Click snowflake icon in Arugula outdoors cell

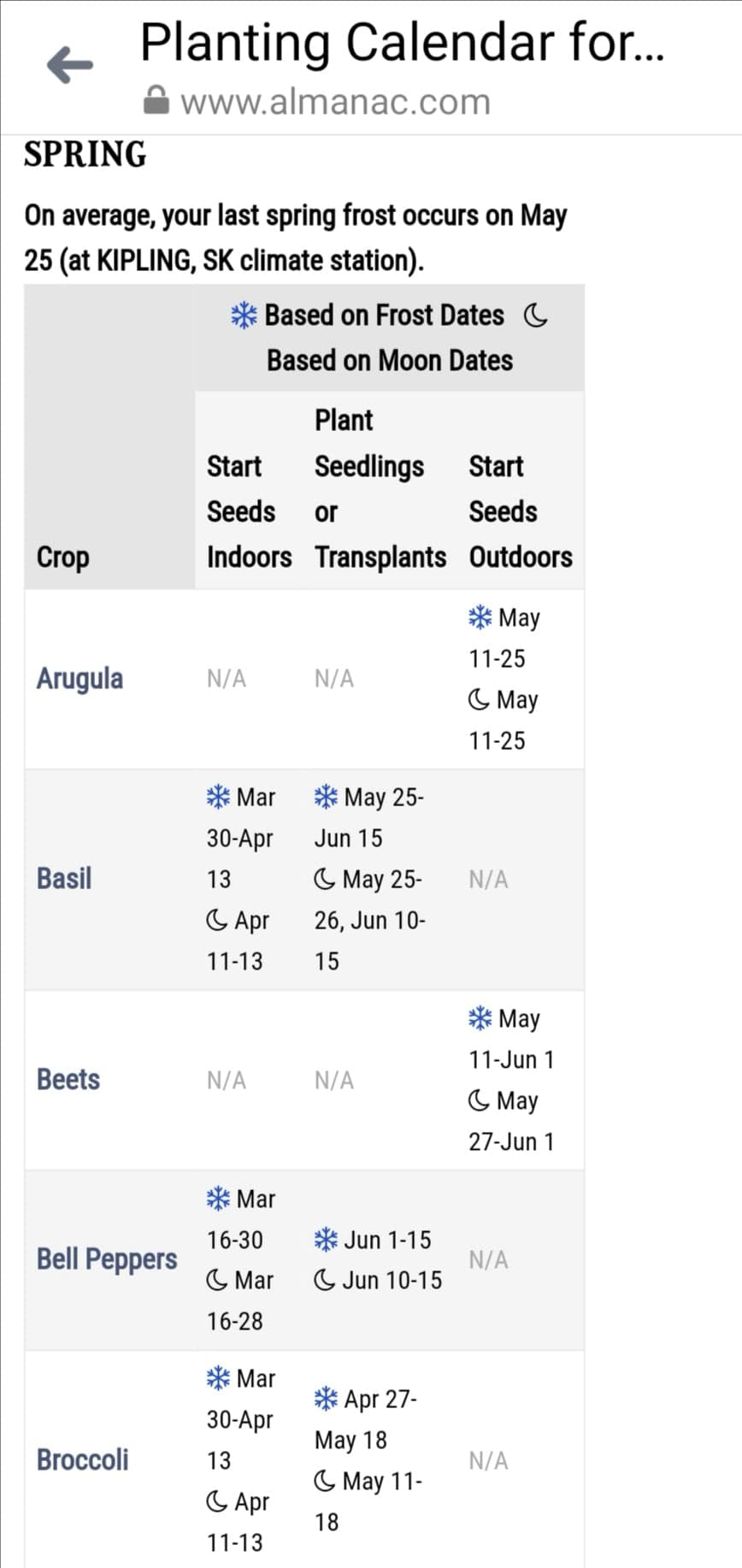pyautogui.click(x=480, y=617)
